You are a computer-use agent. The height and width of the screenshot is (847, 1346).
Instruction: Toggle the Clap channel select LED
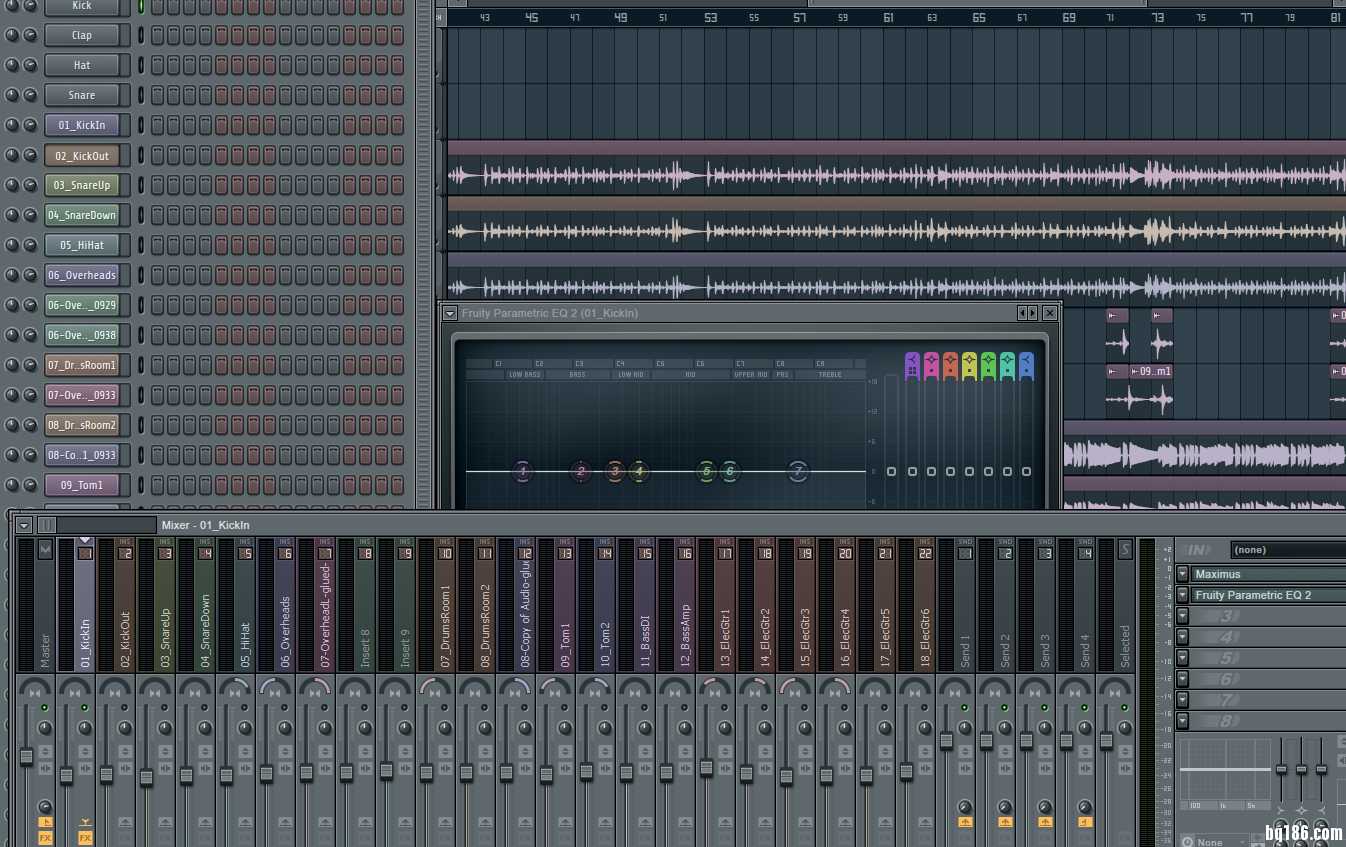141,35
